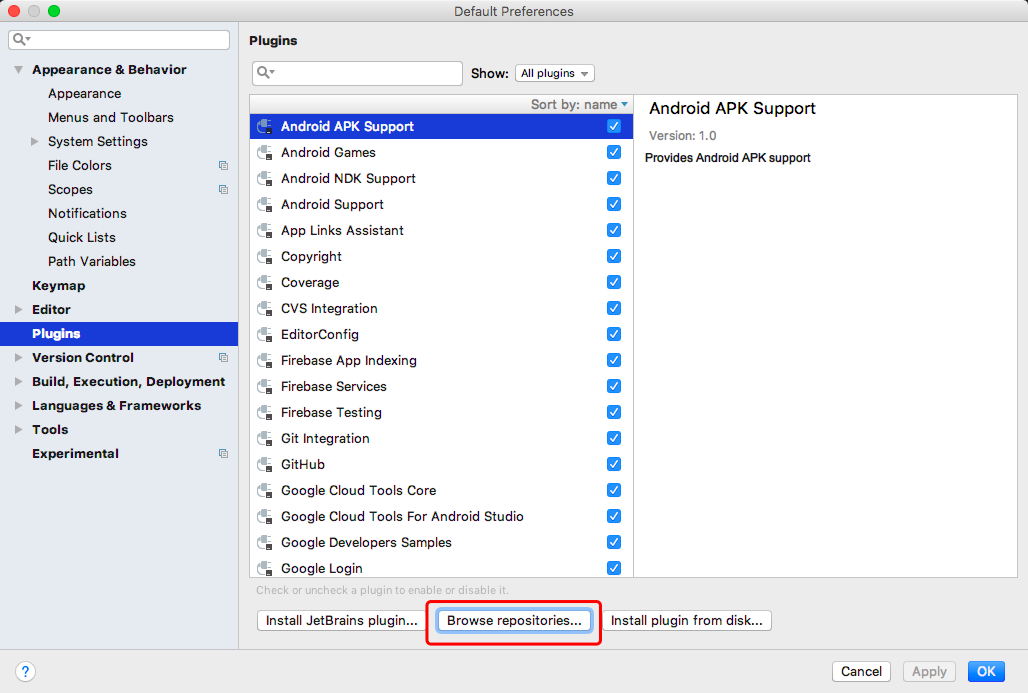Click Browse repositories button

point(514,620)
